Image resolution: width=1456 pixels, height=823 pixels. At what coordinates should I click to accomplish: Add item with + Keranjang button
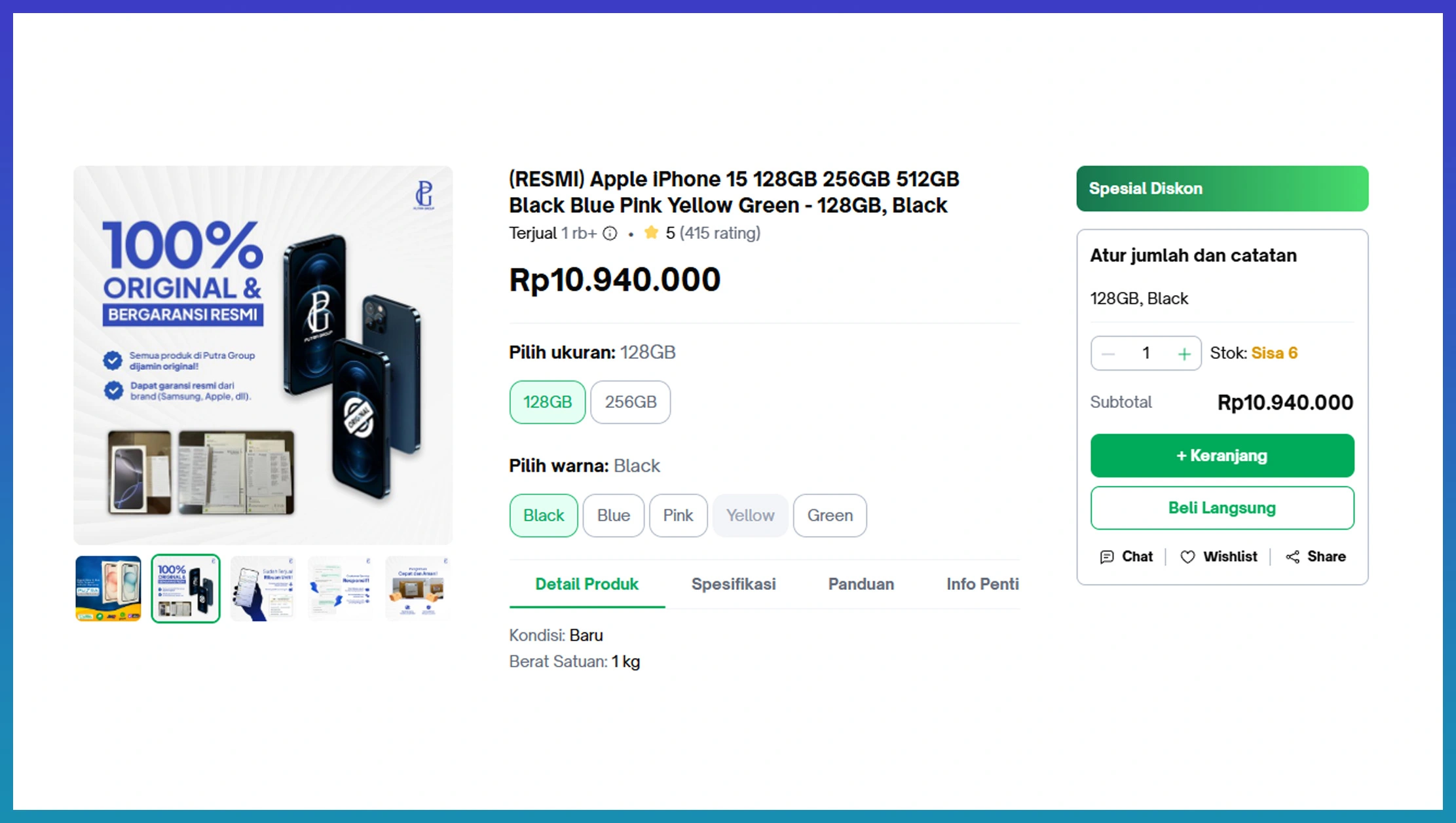pyautogui.click(x=1222, y=456)
